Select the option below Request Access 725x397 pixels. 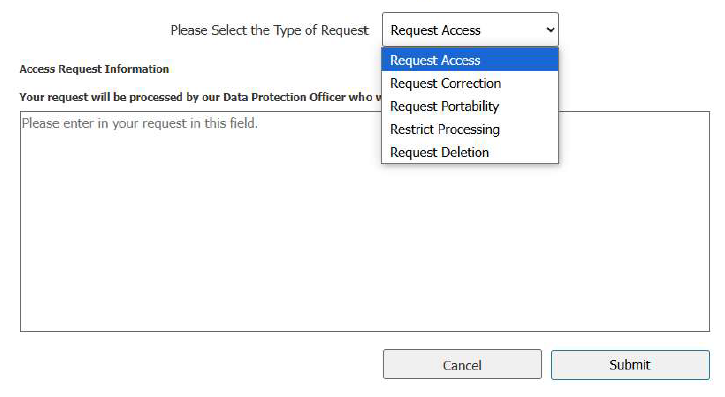click(470, 83)
